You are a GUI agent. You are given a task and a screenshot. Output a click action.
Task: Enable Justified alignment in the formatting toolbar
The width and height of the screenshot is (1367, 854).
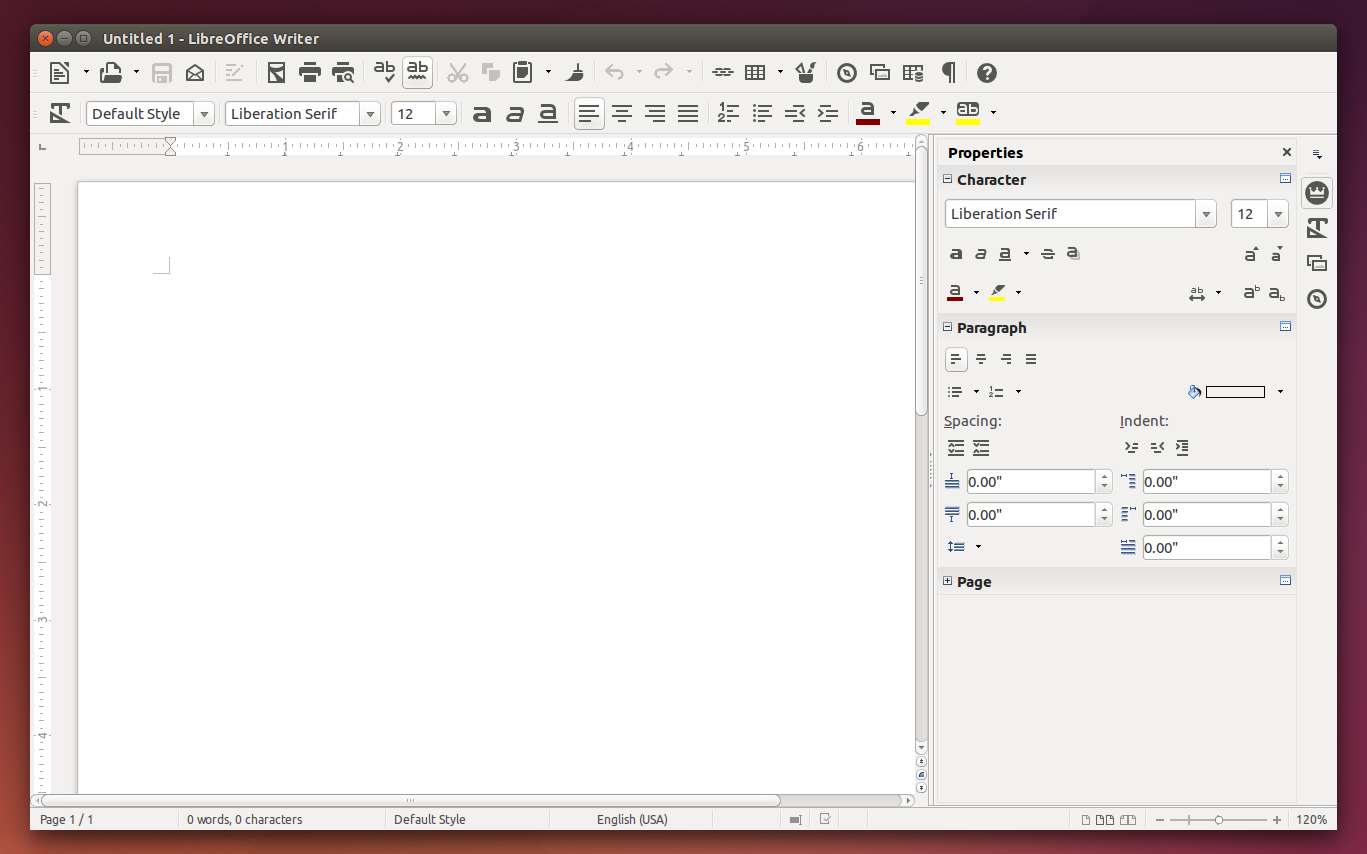pyautogui.click(x=688, y=113)
